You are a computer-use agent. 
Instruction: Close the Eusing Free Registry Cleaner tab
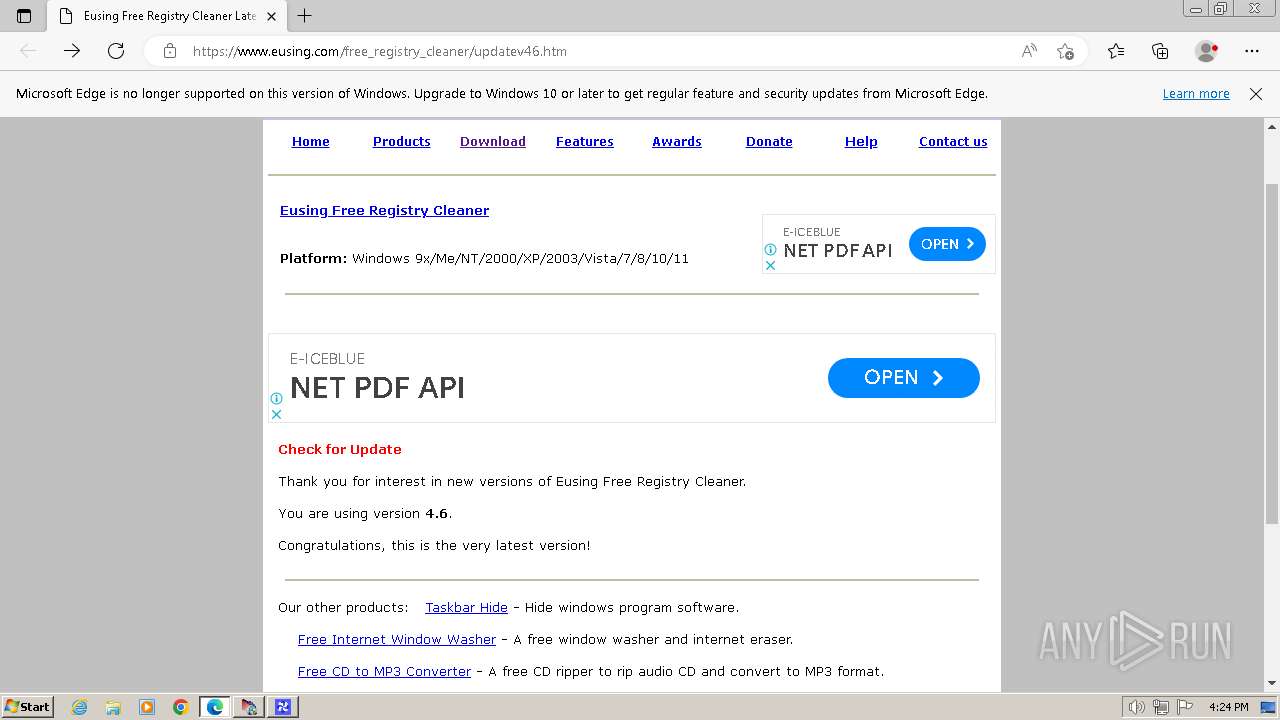click(271, 16)
